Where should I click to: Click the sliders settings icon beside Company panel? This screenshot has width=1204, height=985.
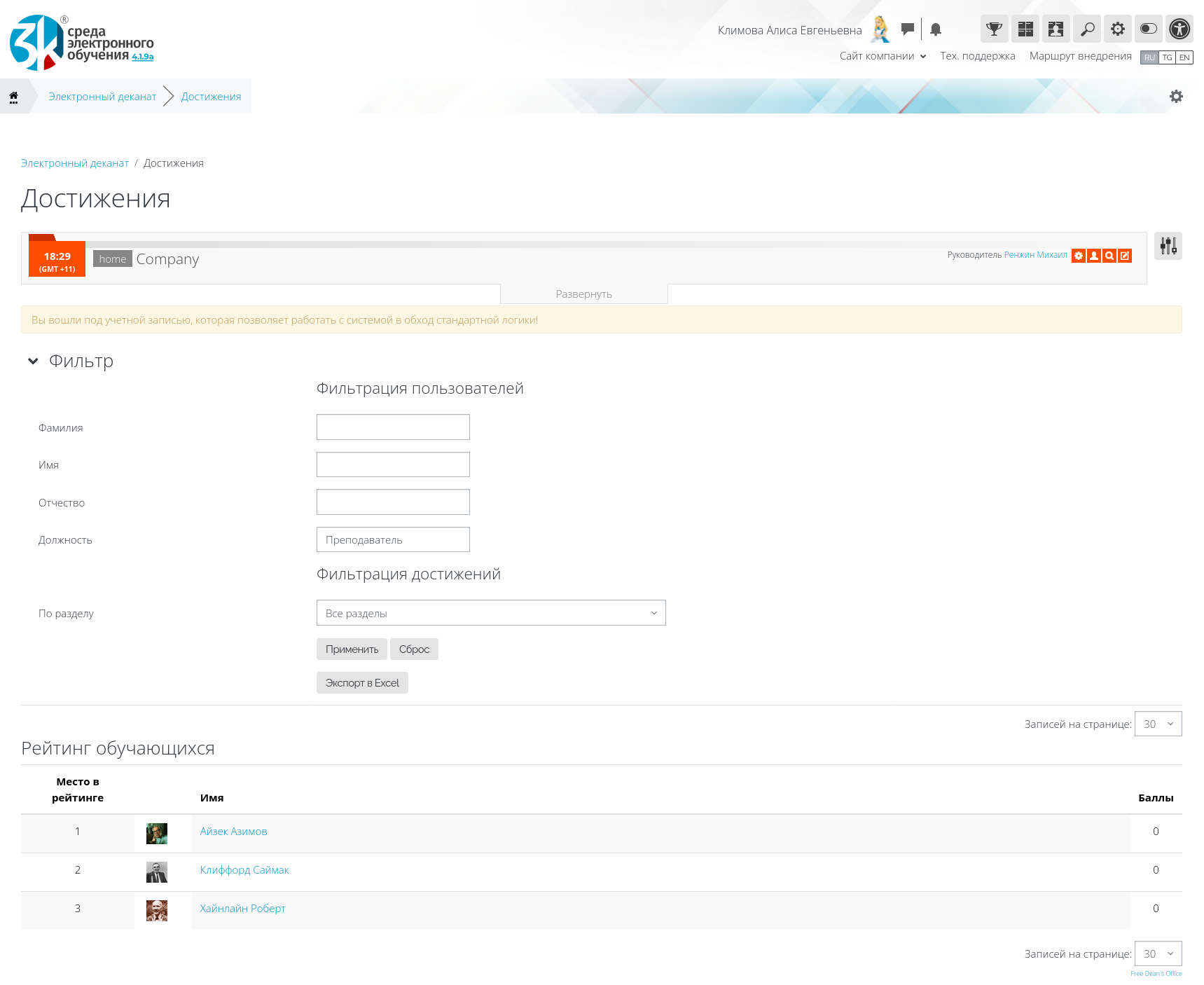(1168, 246)
